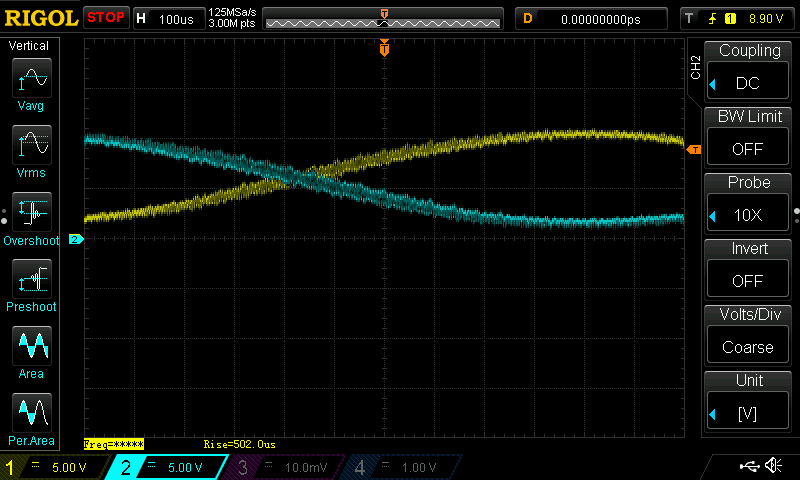The image size is (800, 480).
Task: Click the 125MSa/s sample rate text
Action: coord(232,12)
